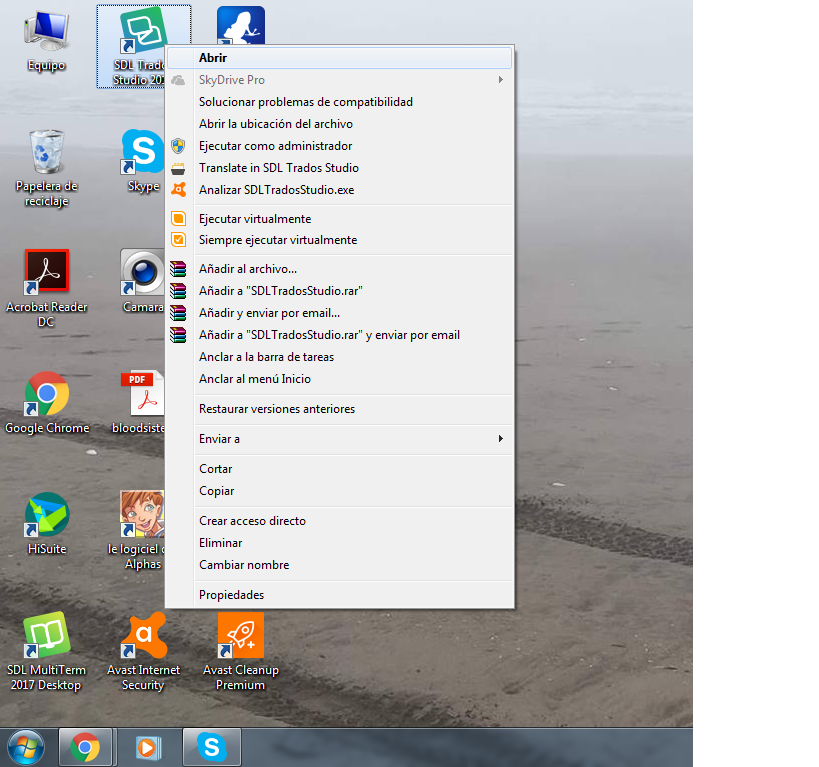Select SDL MultiTerm 2017 Desktop shortcut
This screenshot has height=767, width=819.
(46, 652)
